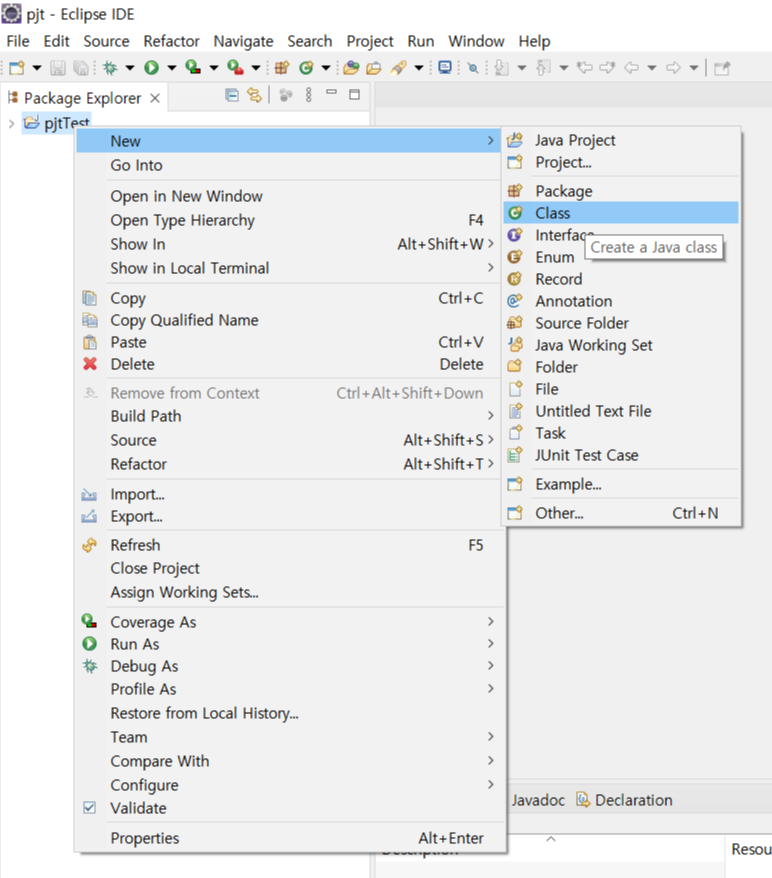Open the Refactor menu in menu bar

pyautogui.click(x=171, y=41)
